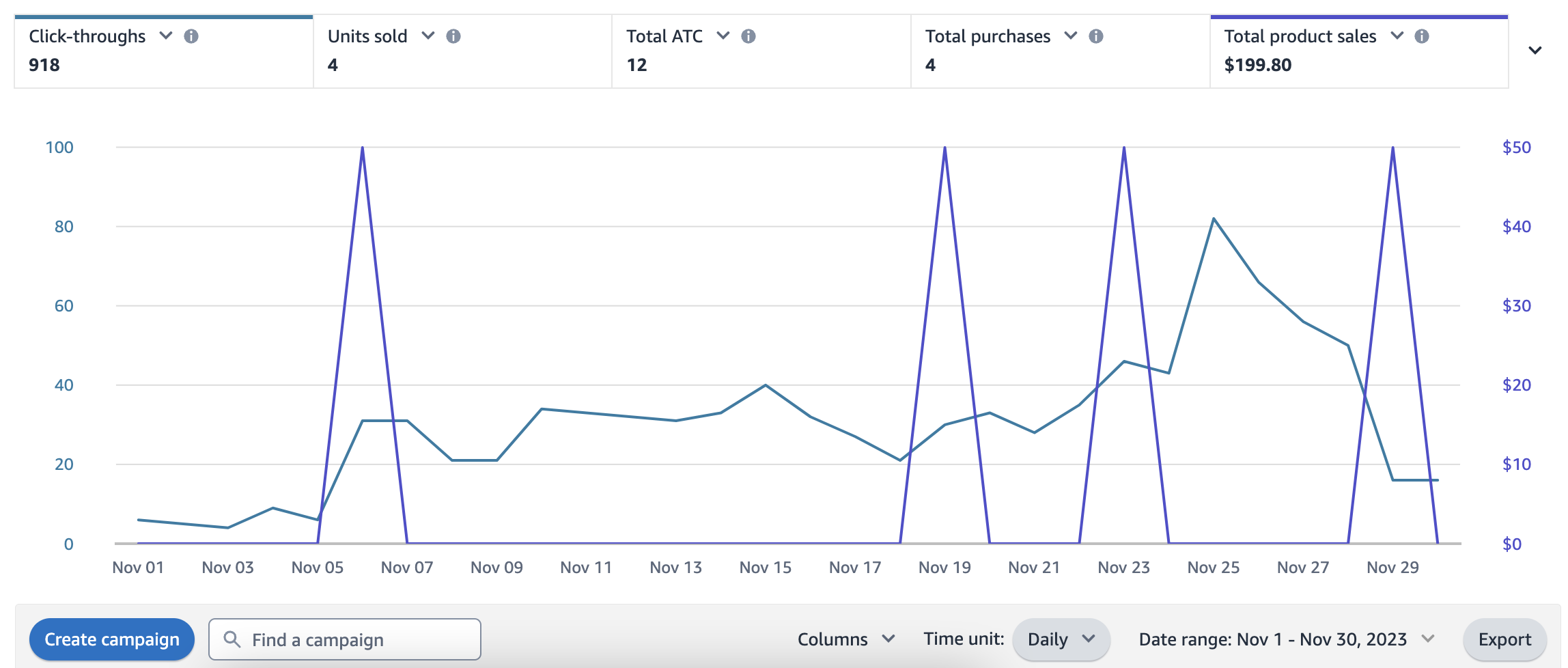
Task: Click the Units sold info icon
Action: click(x=455, y=36)
